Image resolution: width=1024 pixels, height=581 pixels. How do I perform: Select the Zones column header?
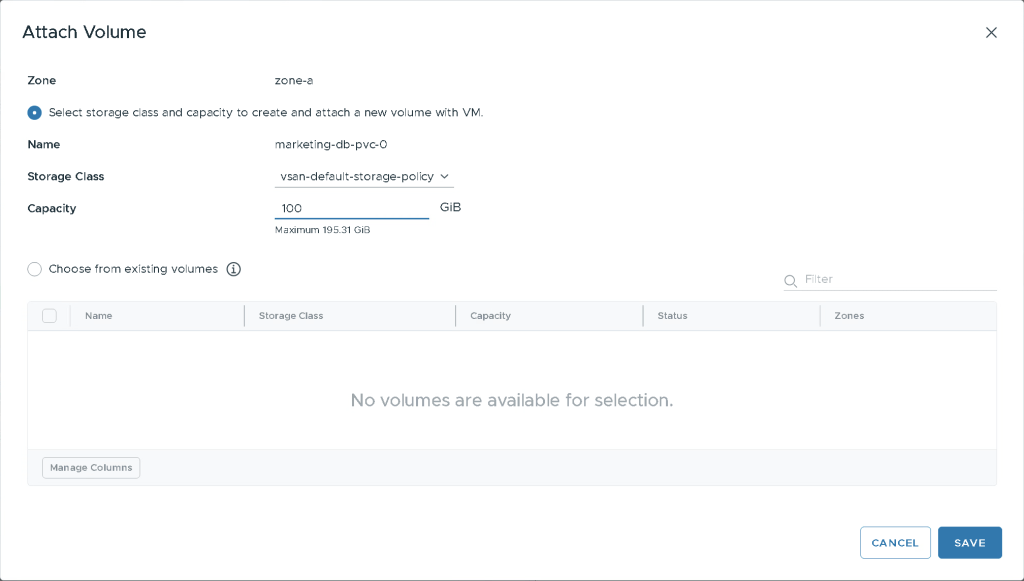click(x=849, y=316)
